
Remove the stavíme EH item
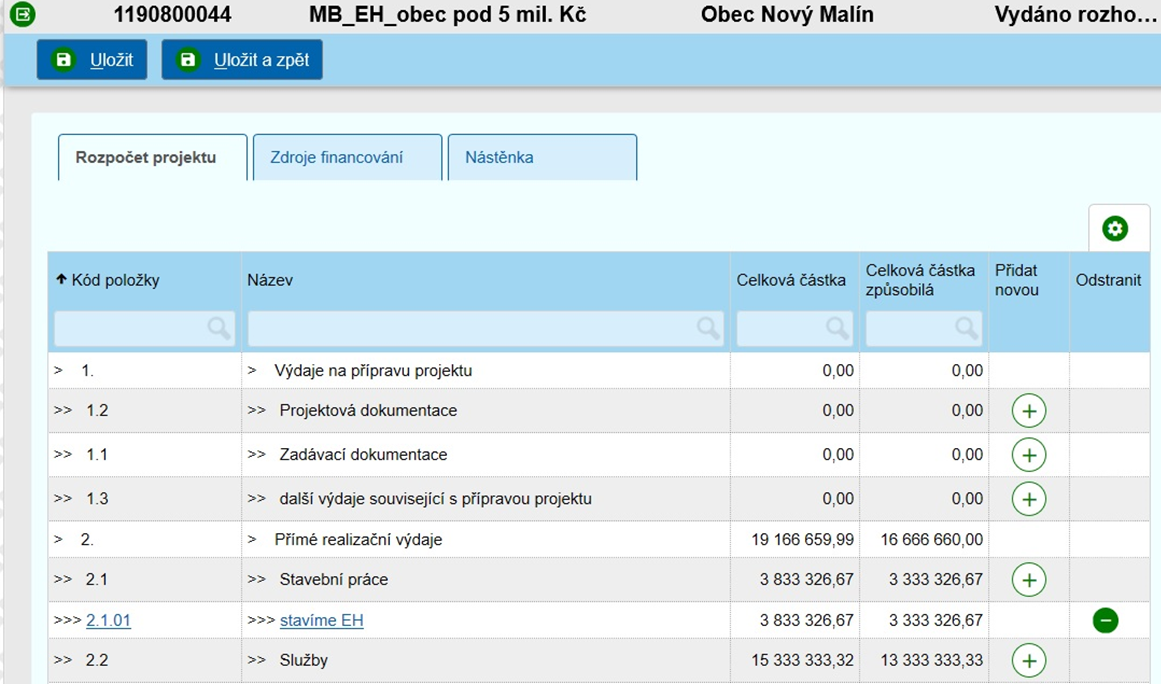point(1105,620)
